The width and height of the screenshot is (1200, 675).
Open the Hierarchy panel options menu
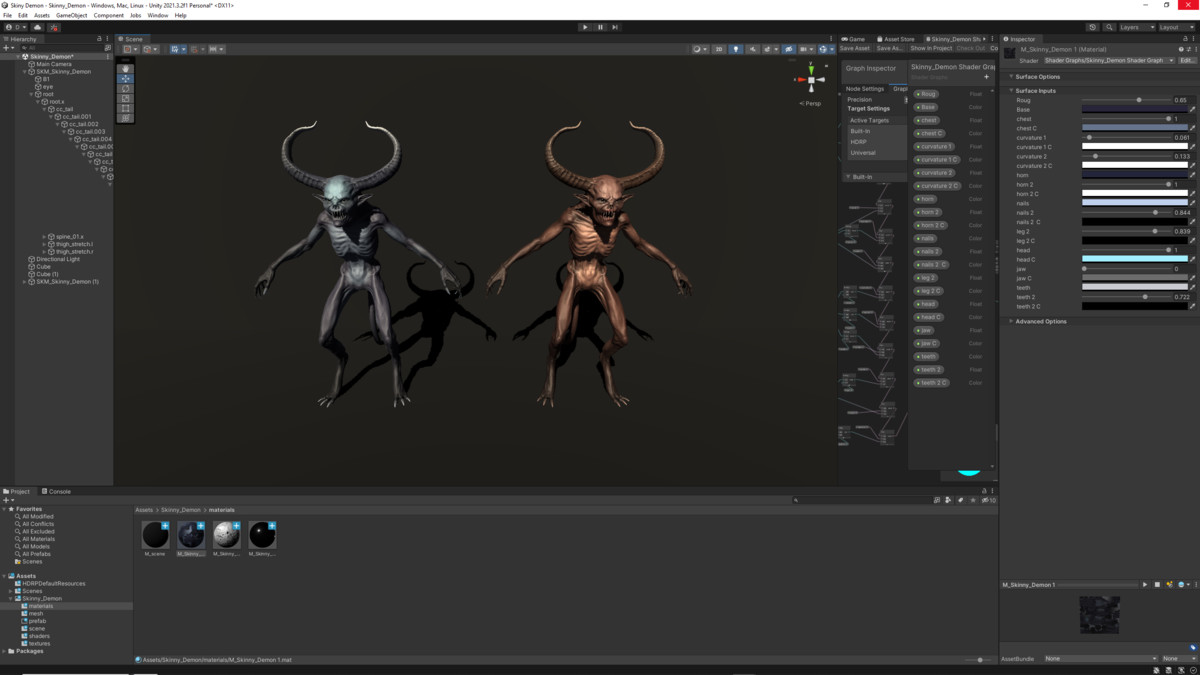(107, 39)
